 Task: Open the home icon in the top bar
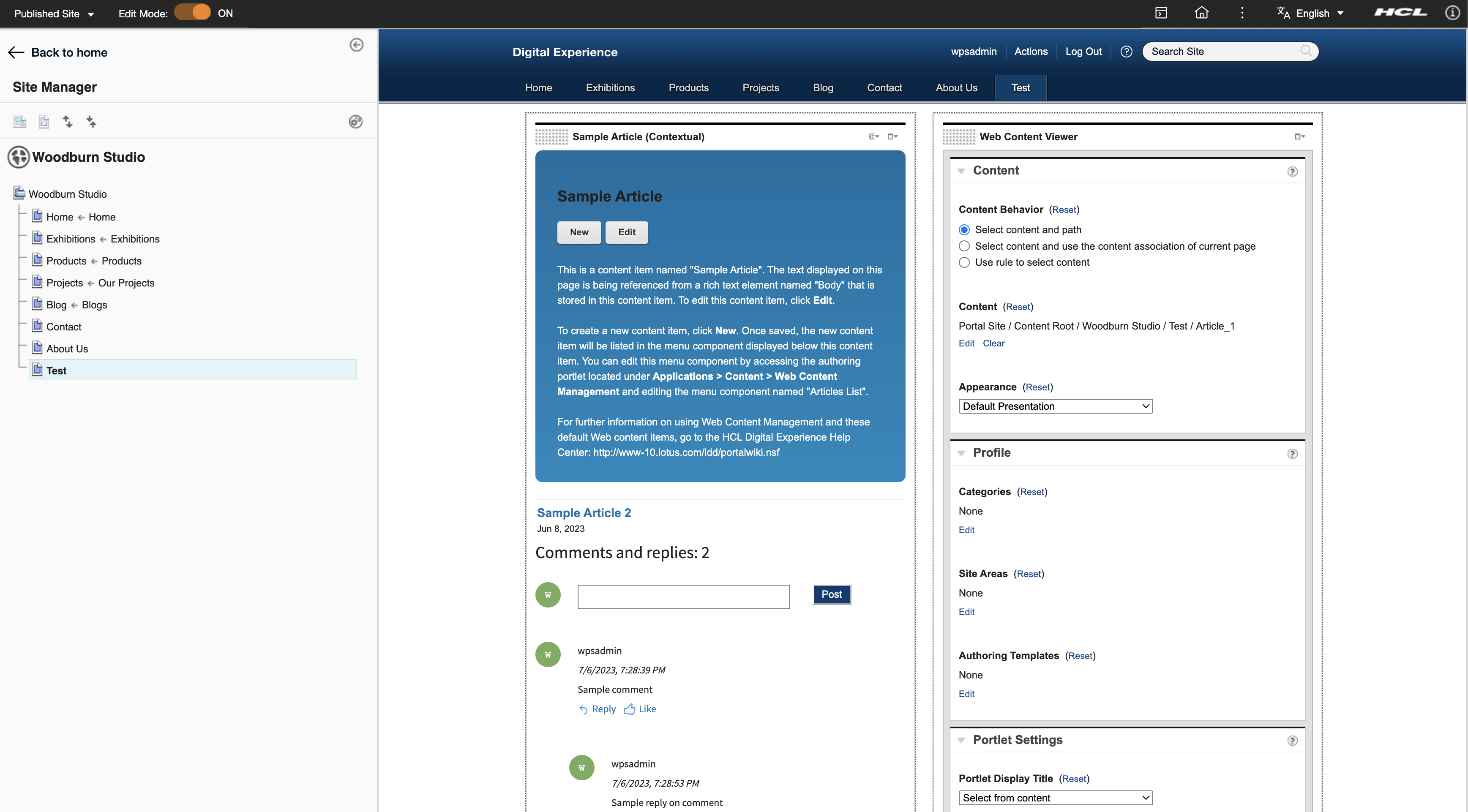coord(1201,12)
